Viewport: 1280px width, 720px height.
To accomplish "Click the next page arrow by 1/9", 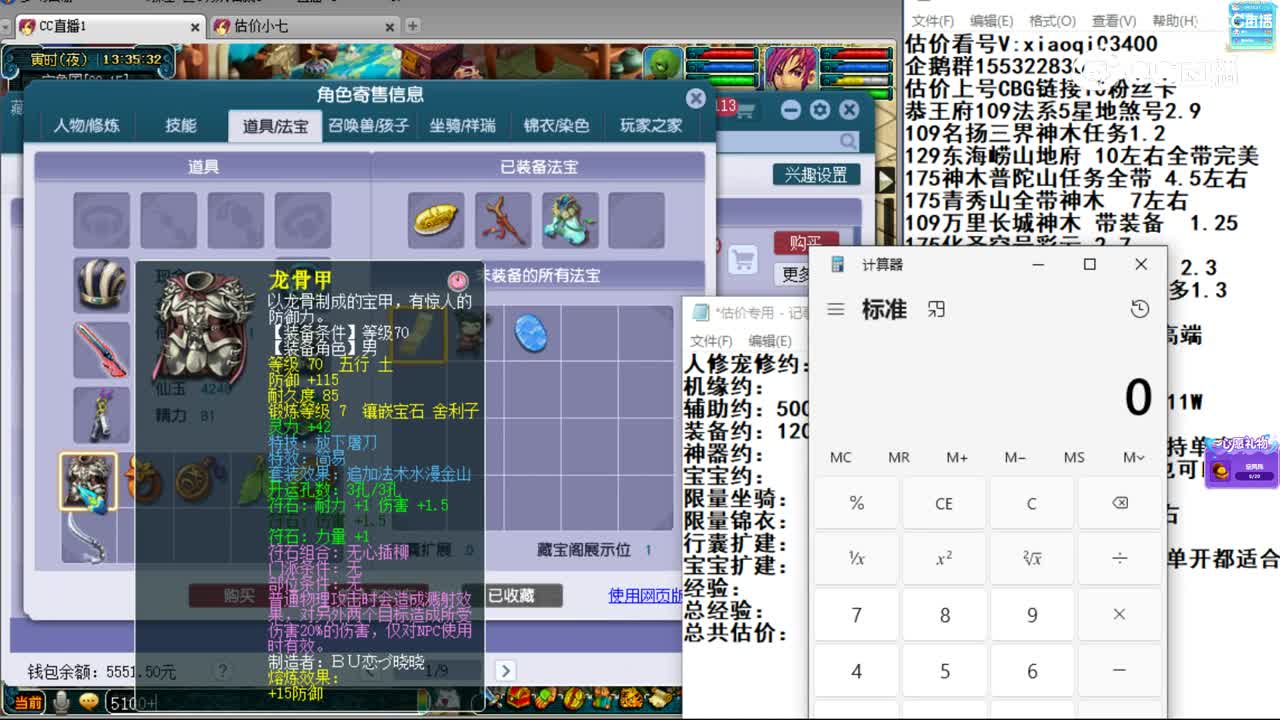I will [x=506, y=671].
